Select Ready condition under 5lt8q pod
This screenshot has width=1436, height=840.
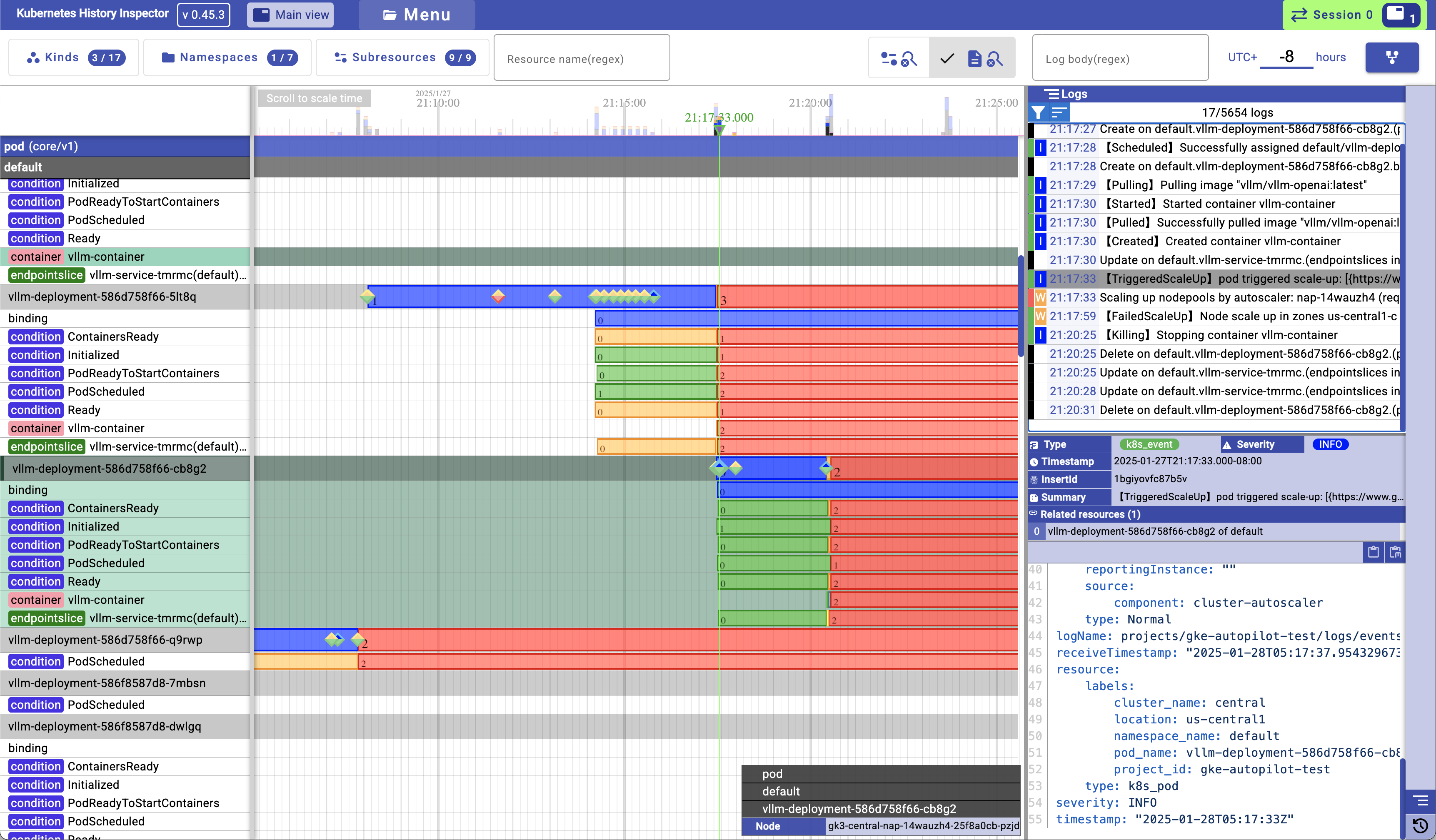[x=125, y=410]
